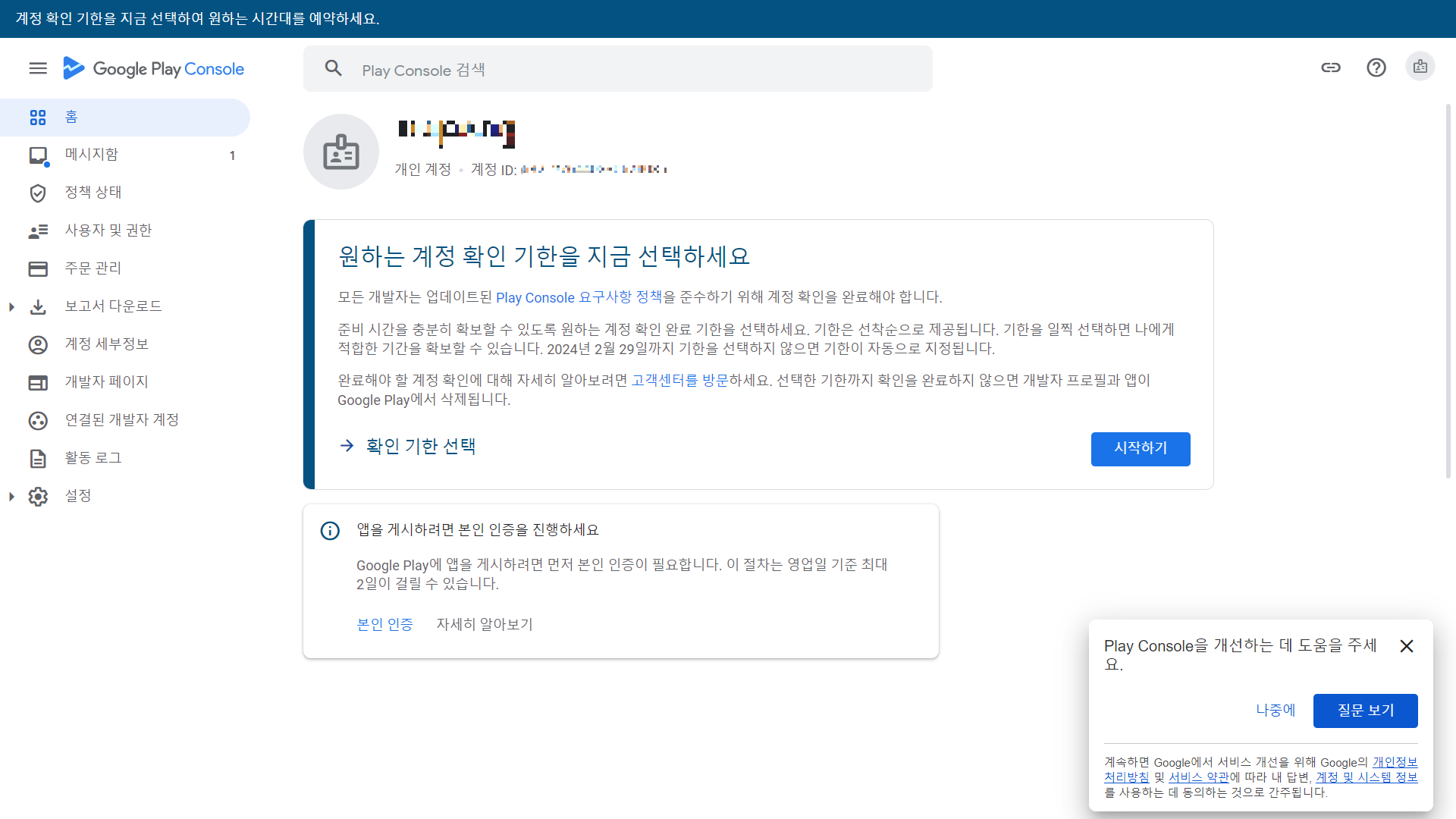Viewport: 1456px width, 819px height.
Task: Click 나중에 in feedback popup
Action: (x=1276, y=711)
